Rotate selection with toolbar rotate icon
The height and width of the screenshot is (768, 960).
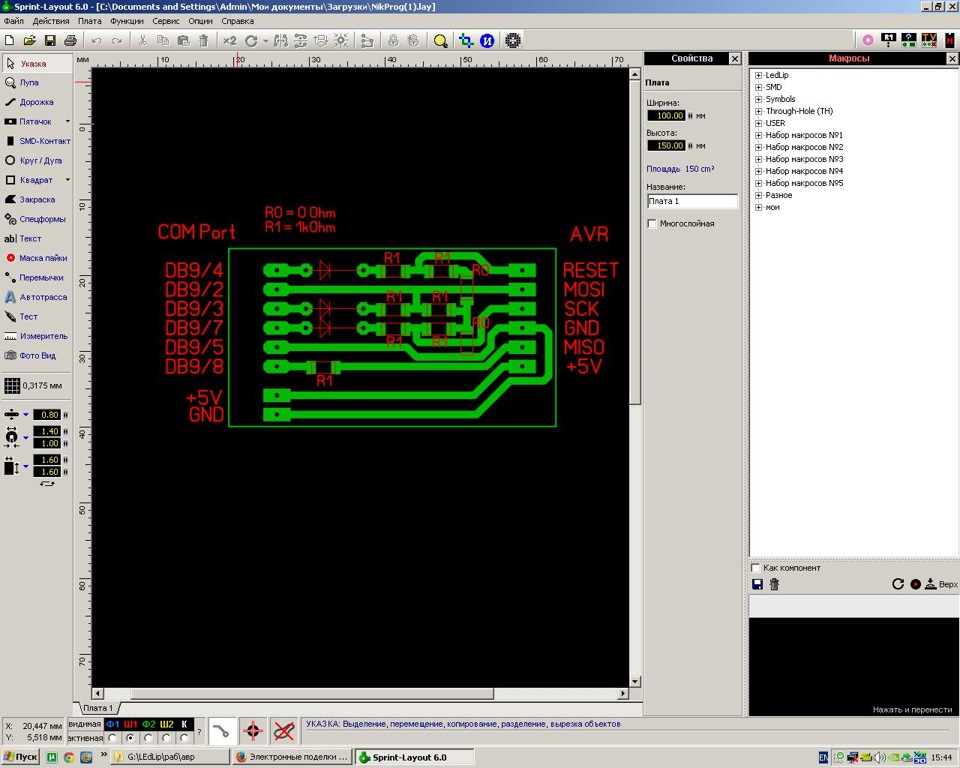pyautogui.click(x=251, y=40)
